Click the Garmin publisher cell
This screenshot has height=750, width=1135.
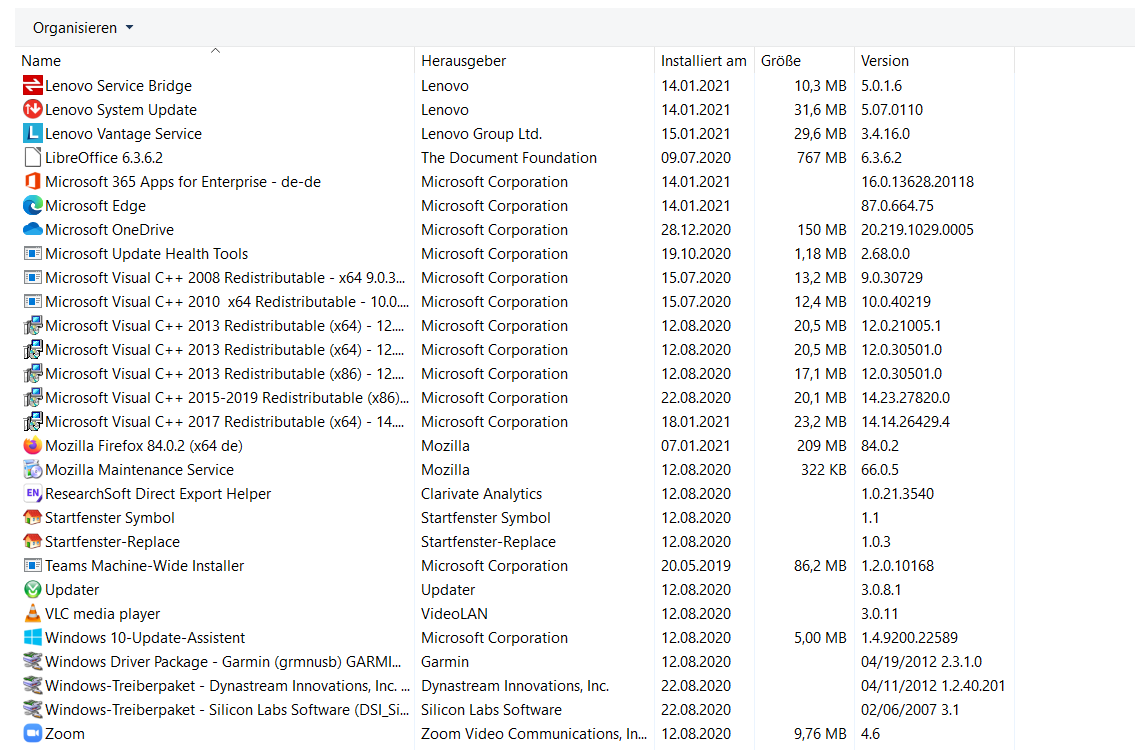tap(444, 661)
